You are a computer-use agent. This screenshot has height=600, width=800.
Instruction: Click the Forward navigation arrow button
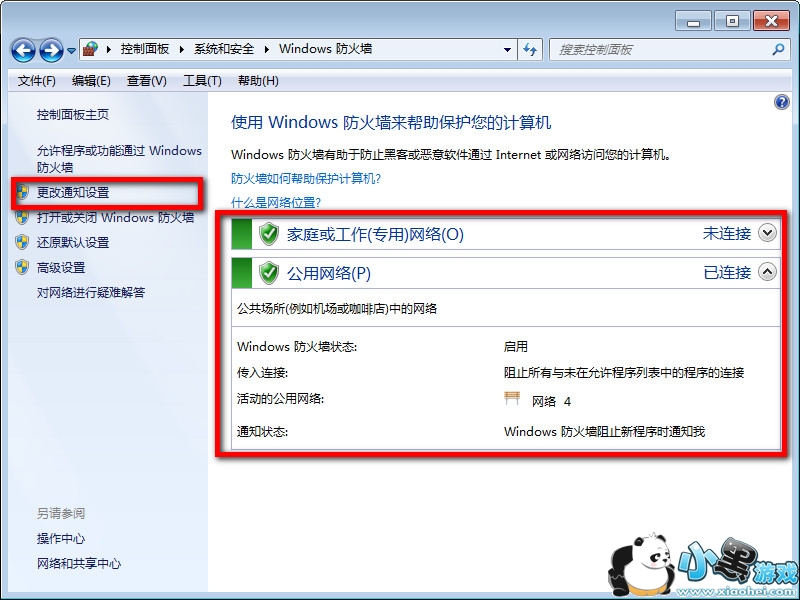[x=52, y=50]
